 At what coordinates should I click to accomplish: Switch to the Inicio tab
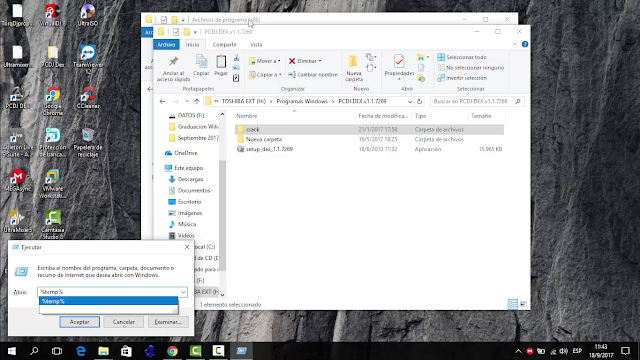click(193, 44)
